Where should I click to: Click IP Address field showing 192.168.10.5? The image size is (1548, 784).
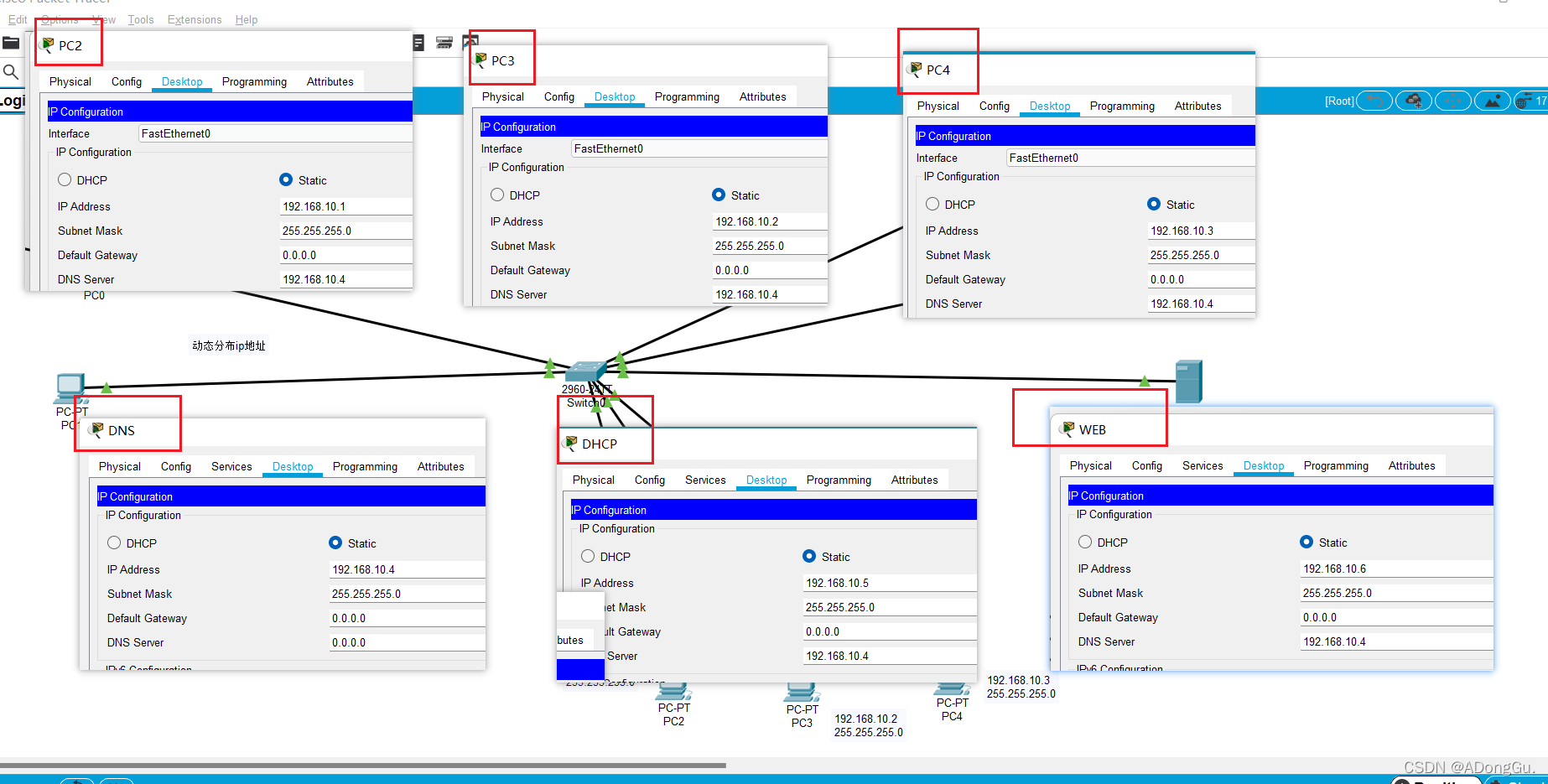(890, 583)
